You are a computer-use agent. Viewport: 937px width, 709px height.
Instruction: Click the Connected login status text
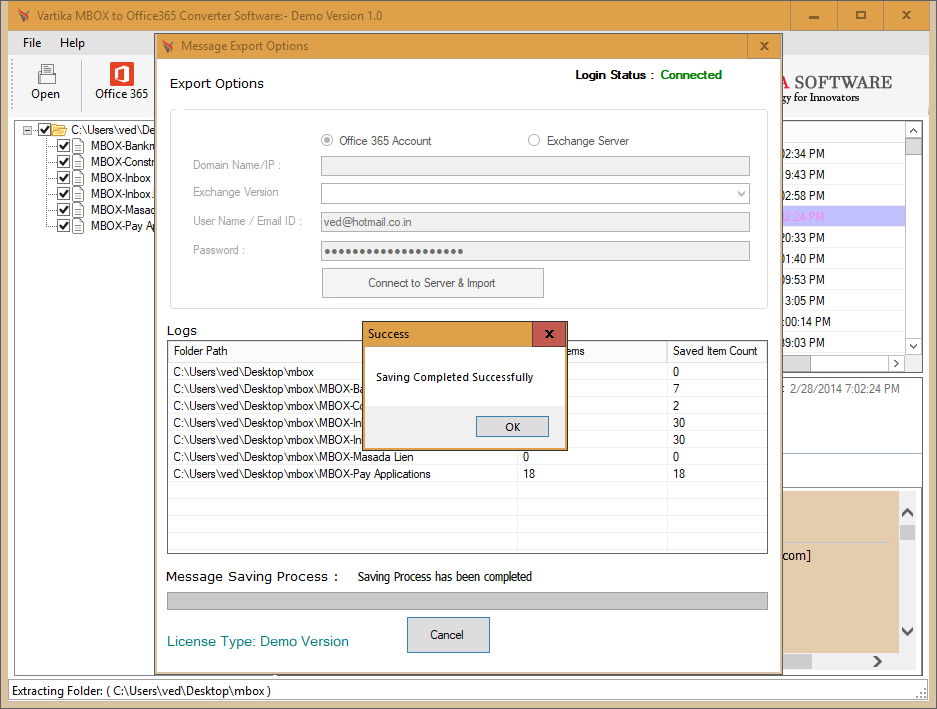[691, 75]
